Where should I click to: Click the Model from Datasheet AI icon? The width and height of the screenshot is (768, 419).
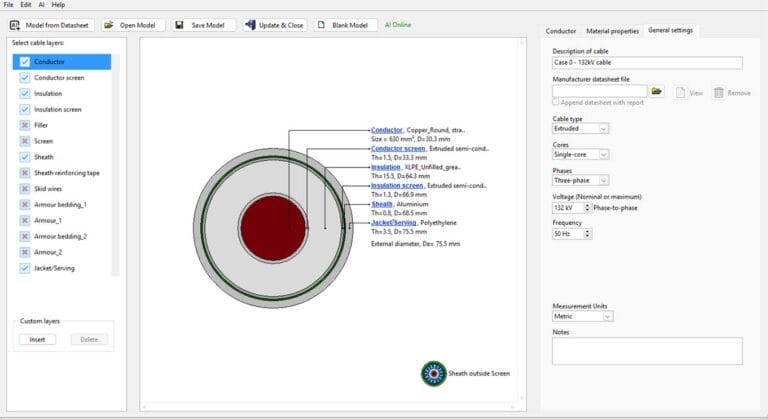(x=15, y=25)
